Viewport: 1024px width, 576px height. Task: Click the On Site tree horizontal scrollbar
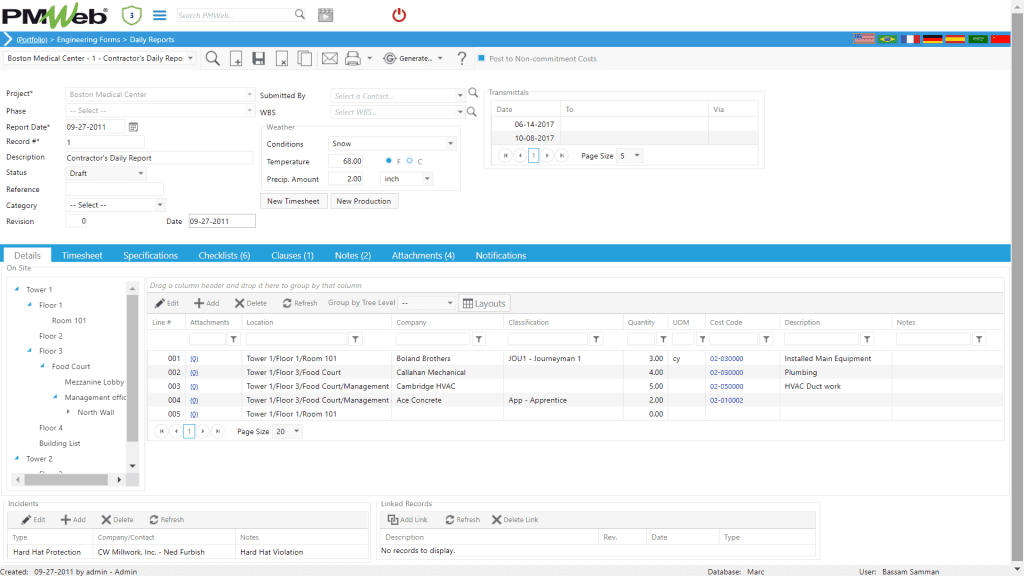66,480
